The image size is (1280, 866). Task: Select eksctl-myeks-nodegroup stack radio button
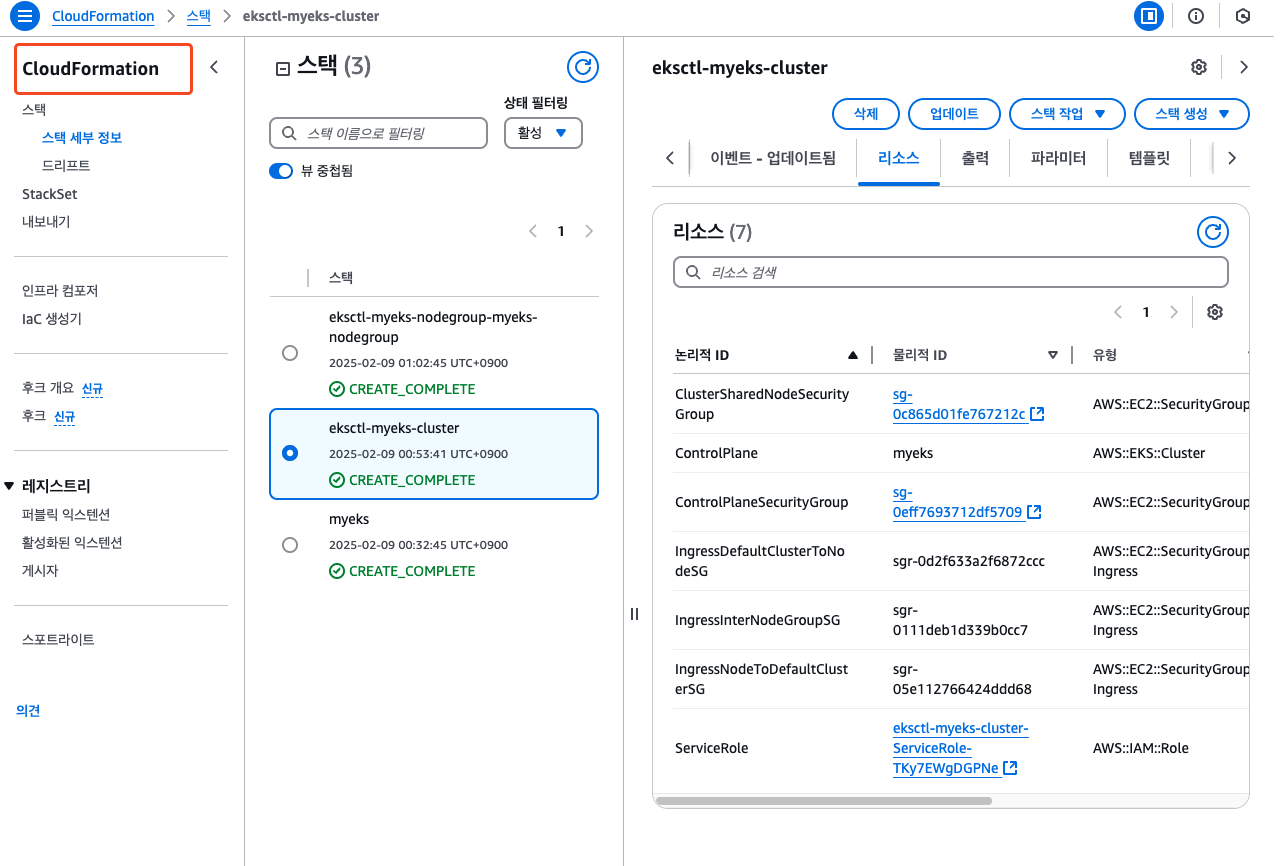pyautogui.click(x=290, y=353)
